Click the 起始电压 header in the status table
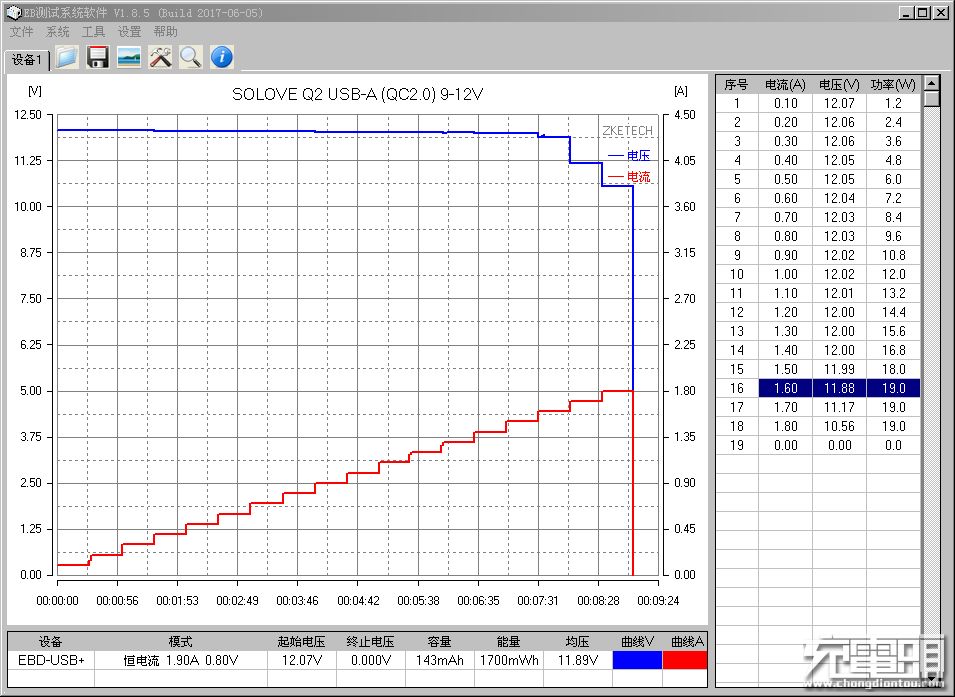 (301, 642)
